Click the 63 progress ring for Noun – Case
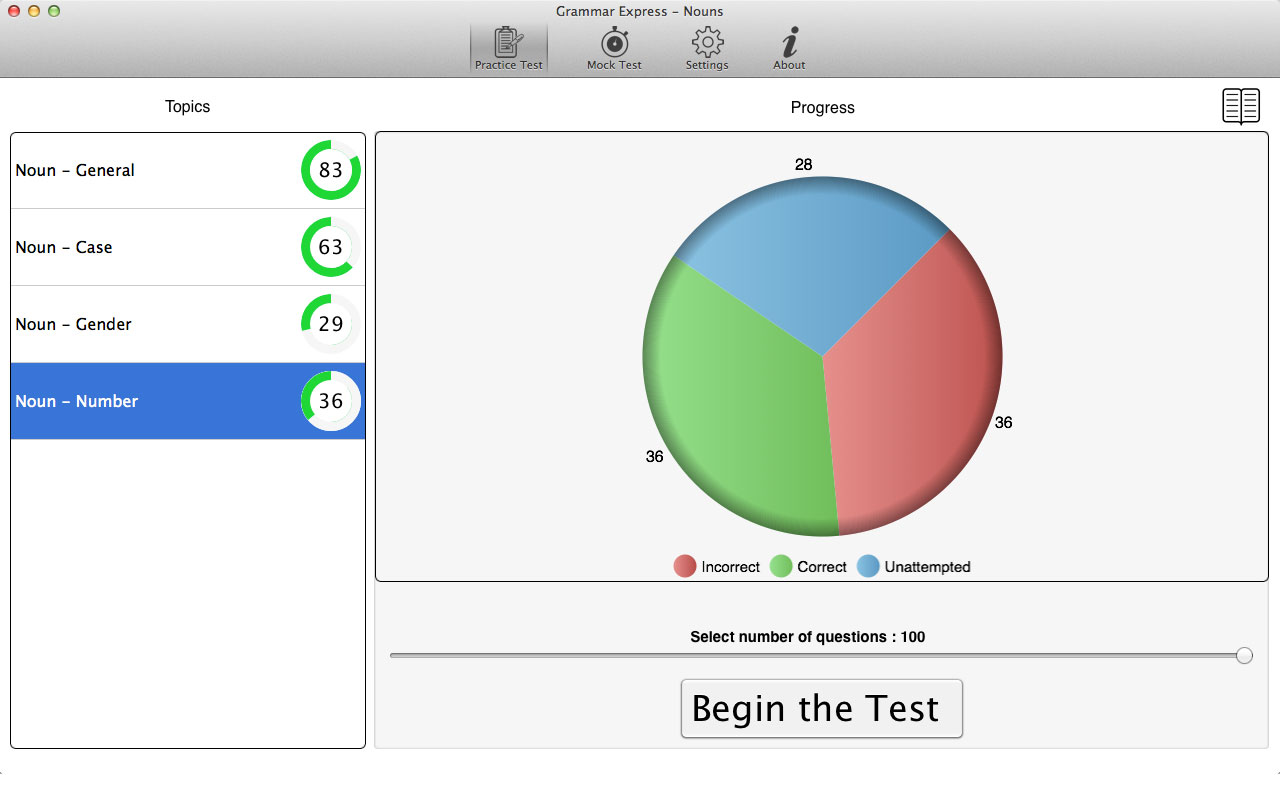The image size is (1280, 800). tap(331, 247)
